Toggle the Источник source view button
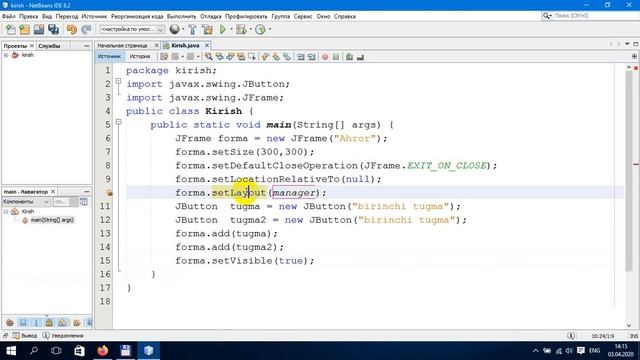This screenshot has height=360, width=640. 109,56
